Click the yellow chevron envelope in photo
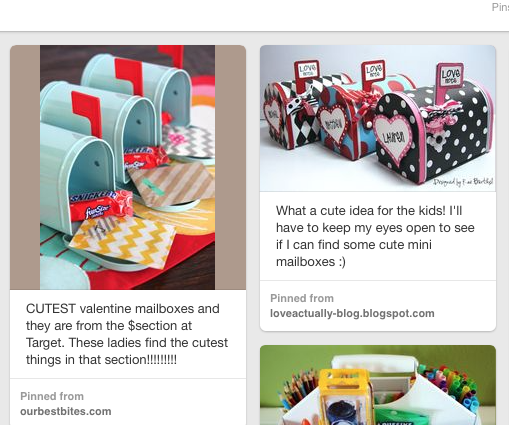Image resolution: width=509 pixels, height=425 pixels. click(123, 239)
